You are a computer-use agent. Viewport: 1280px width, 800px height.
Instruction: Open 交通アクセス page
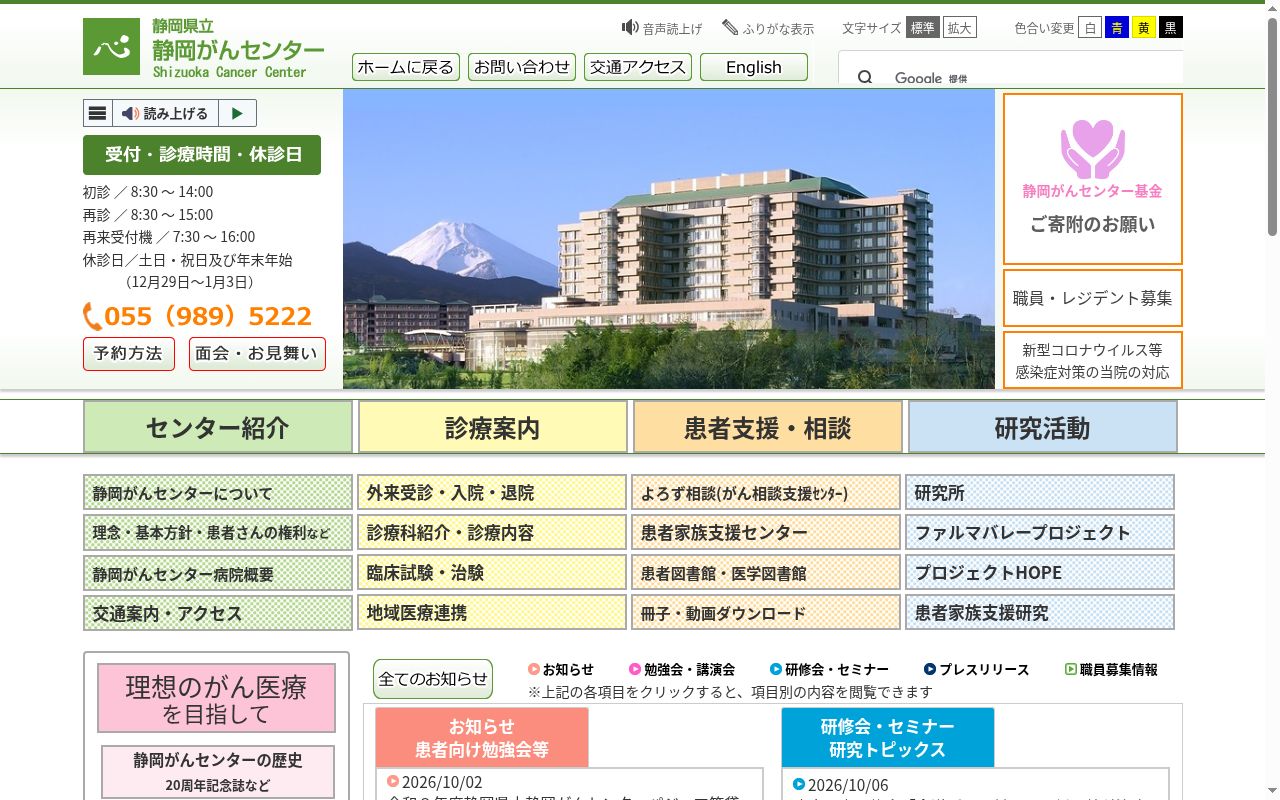[x=638, y=67]
